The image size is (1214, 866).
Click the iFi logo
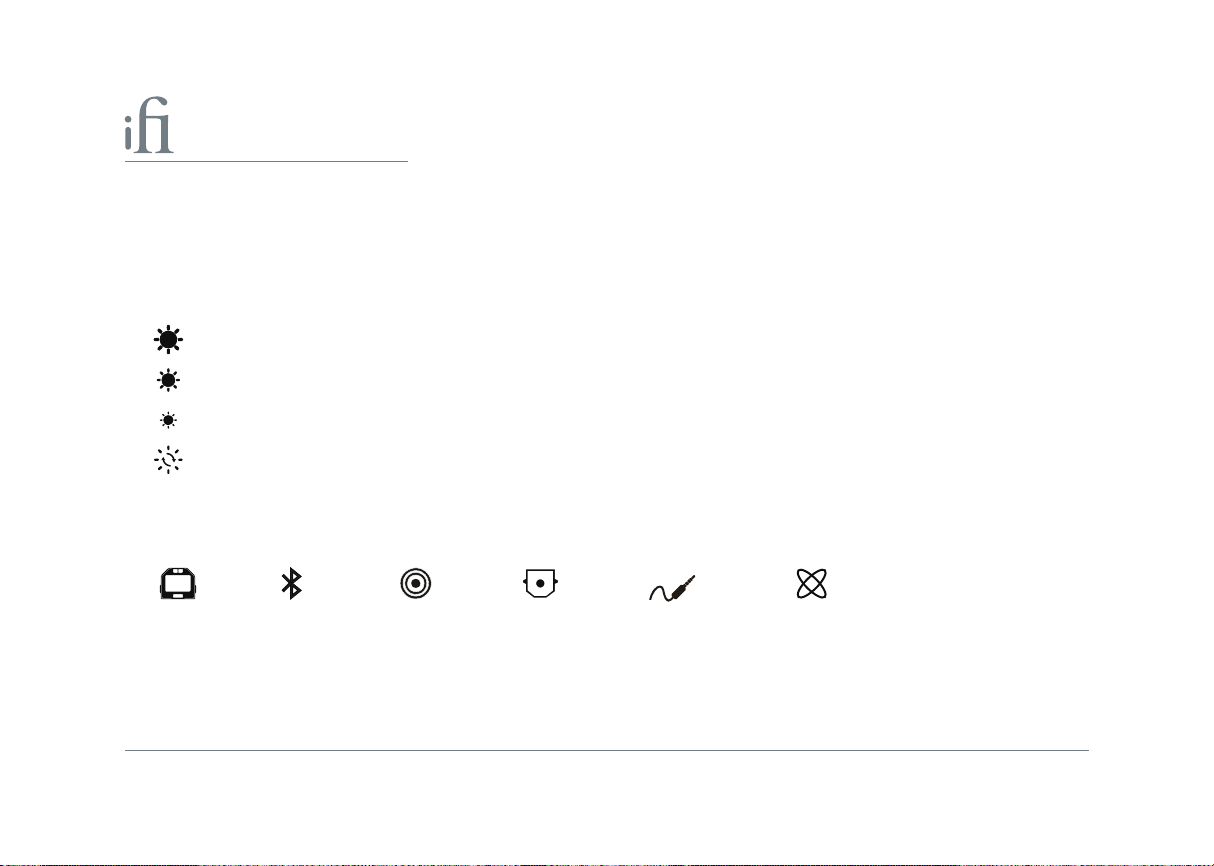click(148, 132)
